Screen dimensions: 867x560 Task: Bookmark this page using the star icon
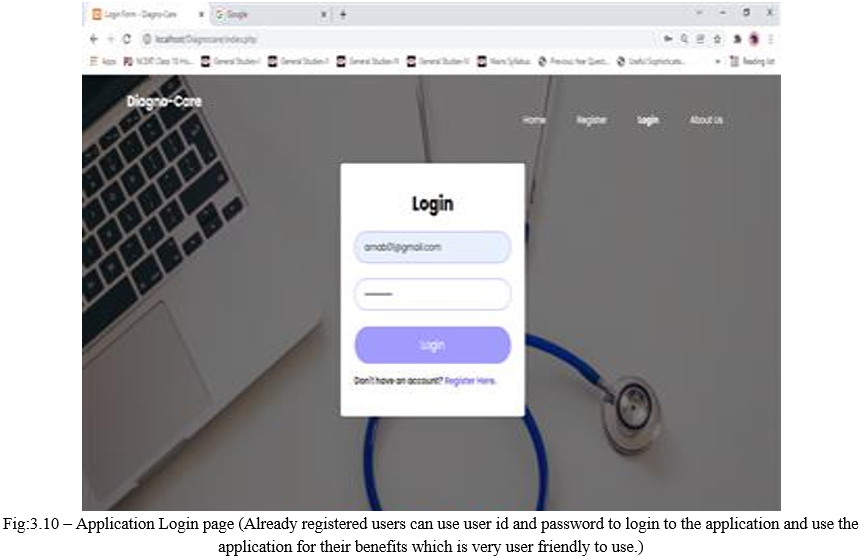pos(717,39)
